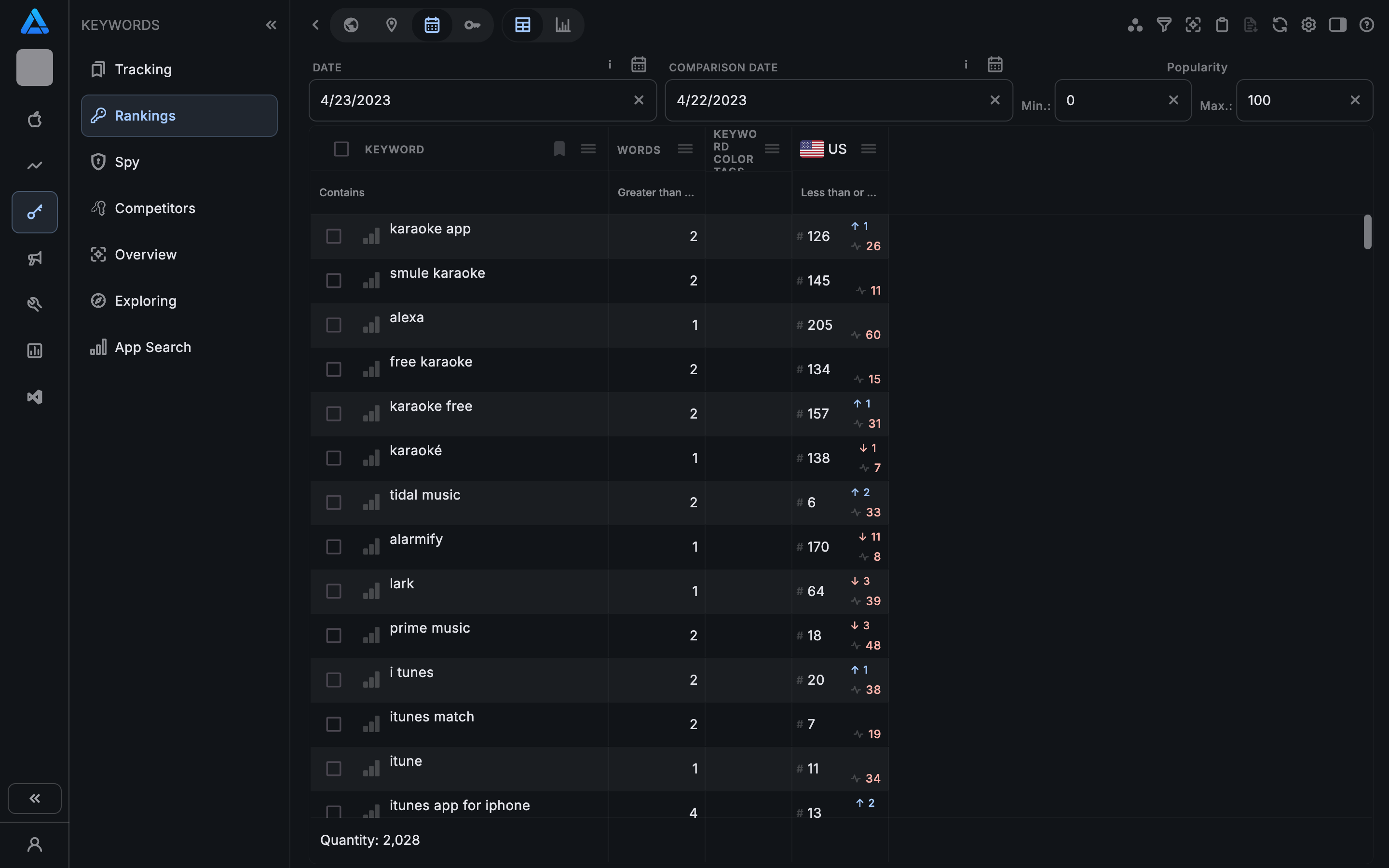Viewport: 1389px width, 868px height.
Task: Check the karaoke app row checkbox
Action: tap(333, 236)
